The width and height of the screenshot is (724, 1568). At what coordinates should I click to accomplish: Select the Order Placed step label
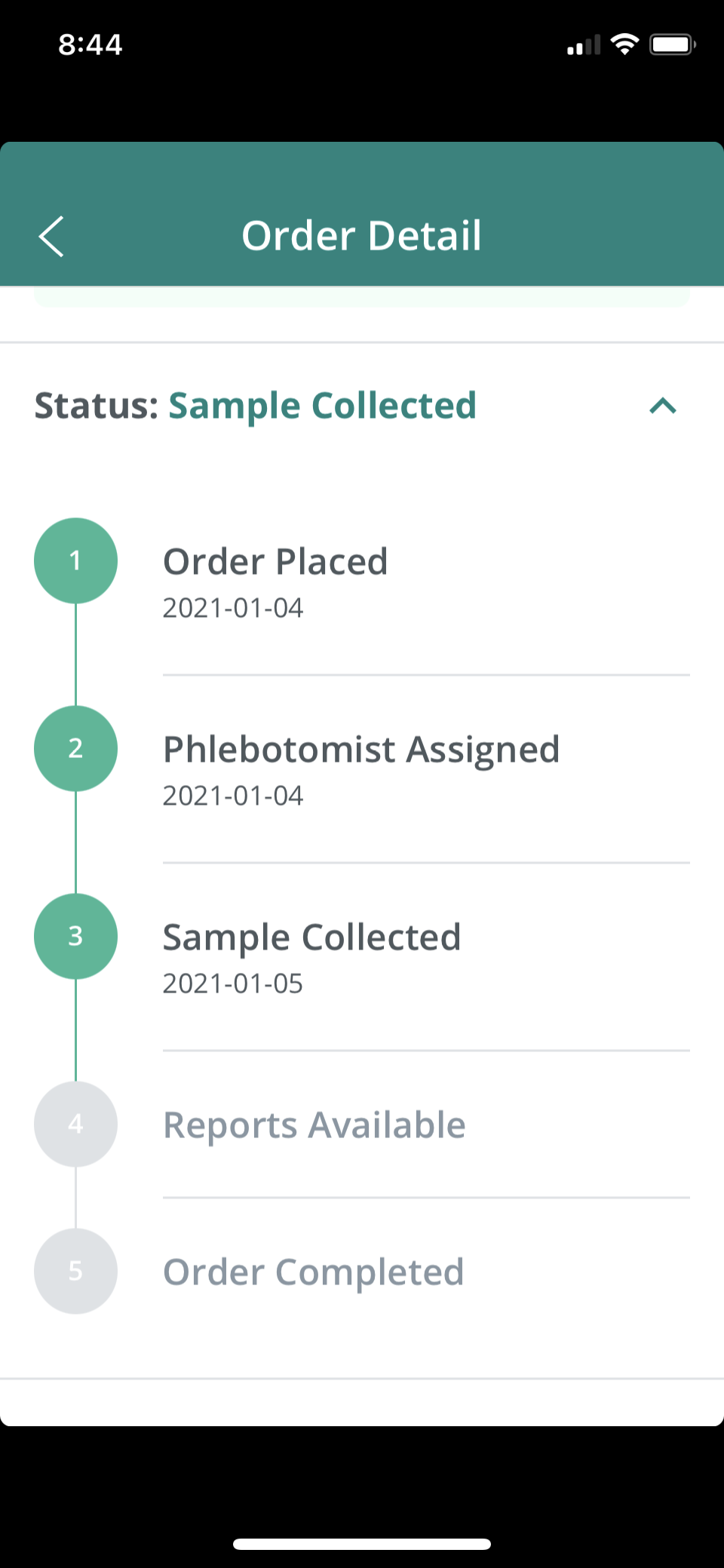[x=275, y=562]
